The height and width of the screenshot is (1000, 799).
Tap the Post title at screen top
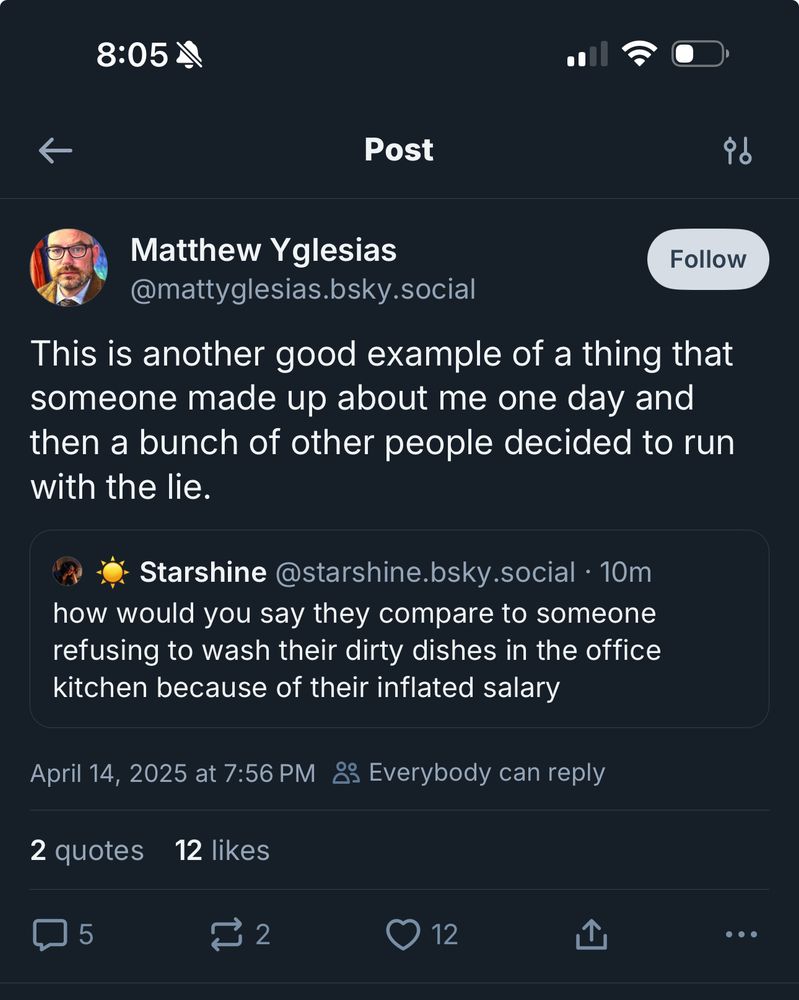pos(398,150)
